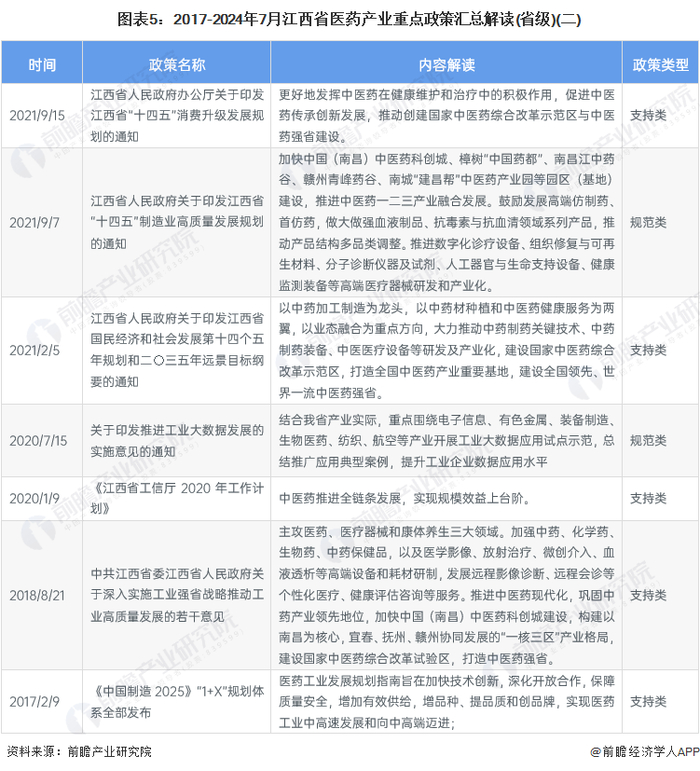700x771 pixels.
Task: Click 支持类 in the 2017/2/9 row
Action: point(648,702)
